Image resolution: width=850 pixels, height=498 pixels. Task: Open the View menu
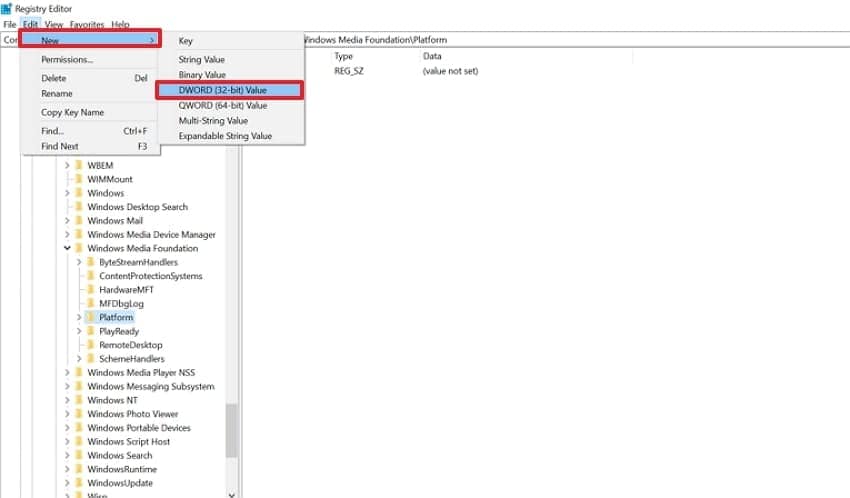click(x=54, y=24)
